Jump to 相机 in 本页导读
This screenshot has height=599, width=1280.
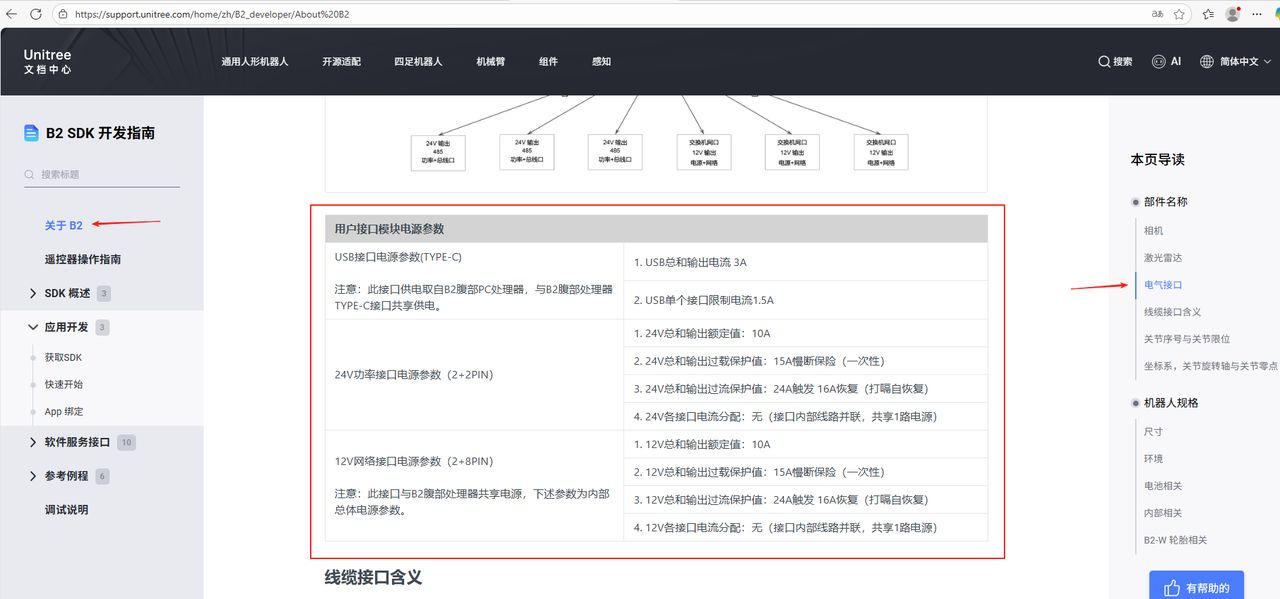pos(1154,231)
